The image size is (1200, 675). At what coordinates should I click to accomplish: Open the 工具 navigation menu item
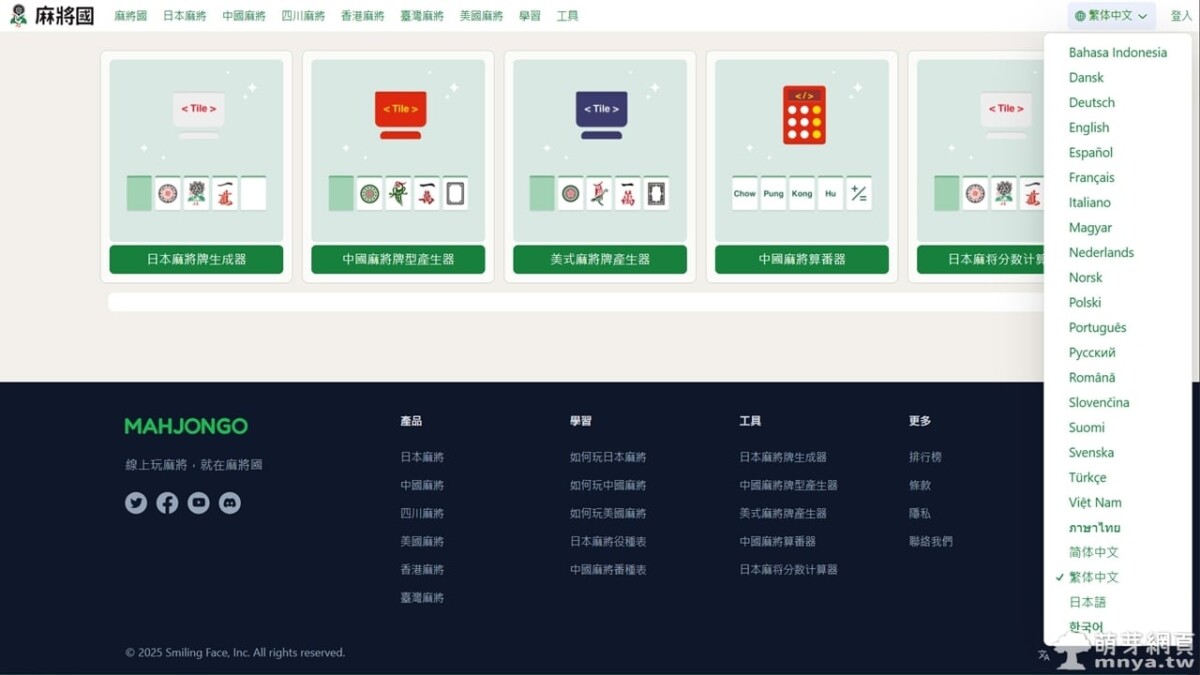click(567, 16)
